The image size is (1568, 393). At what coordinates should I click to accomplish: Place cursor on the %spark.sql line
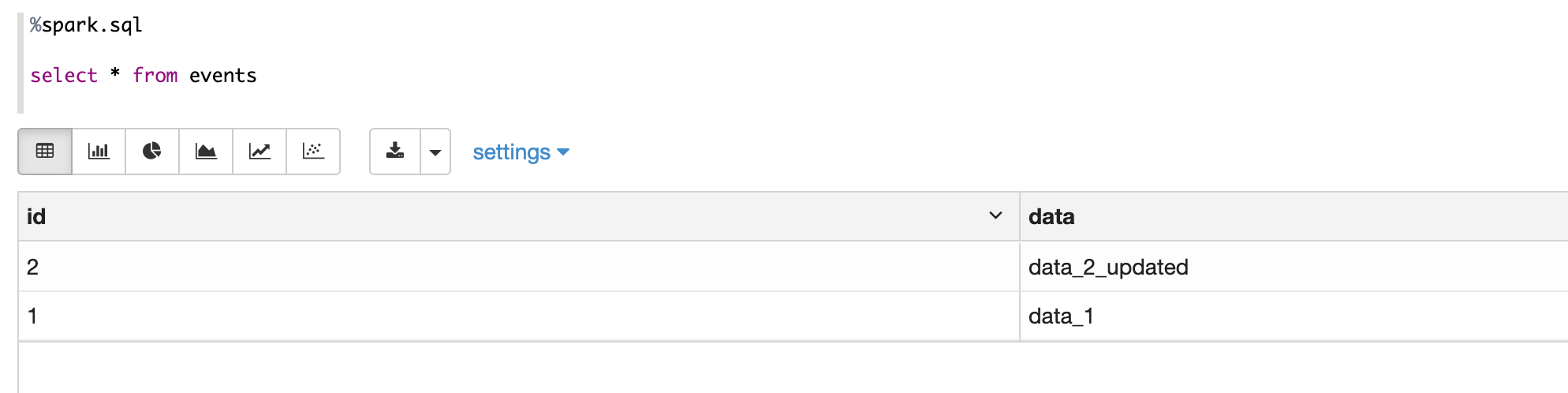pos(87,25)
